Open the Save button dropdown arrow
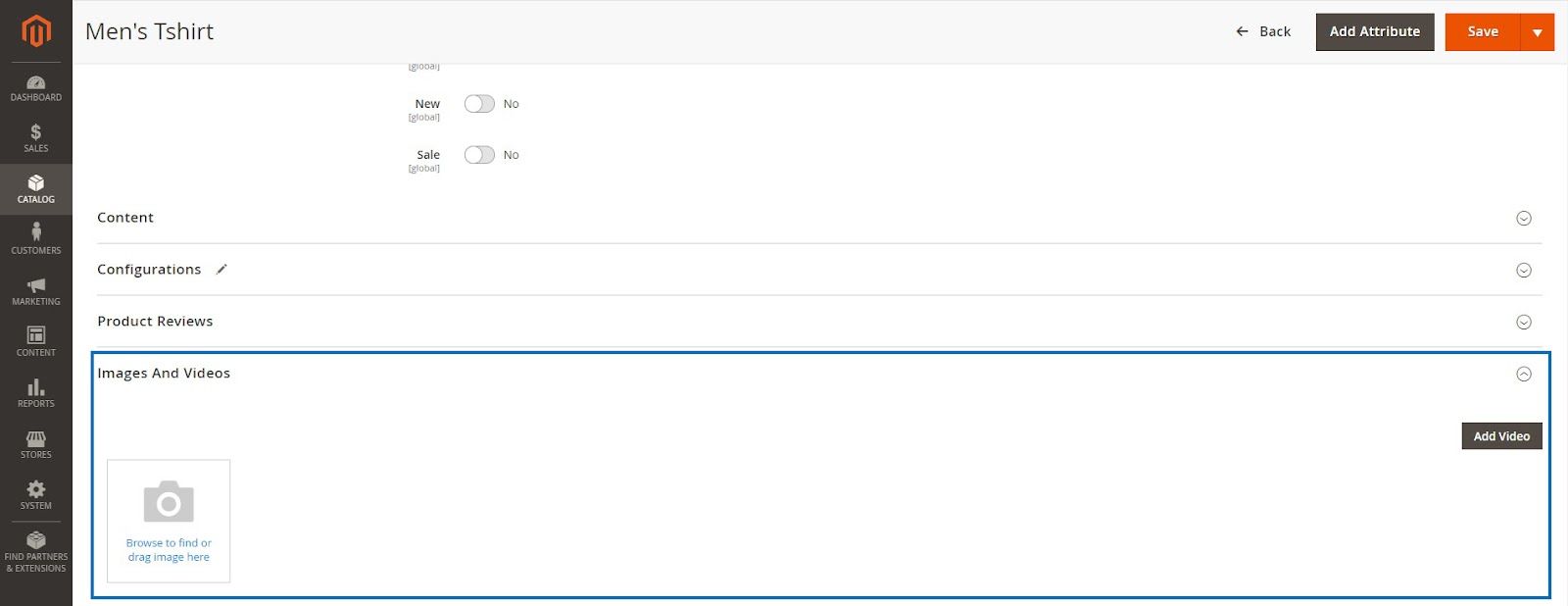 [1537, 31]
